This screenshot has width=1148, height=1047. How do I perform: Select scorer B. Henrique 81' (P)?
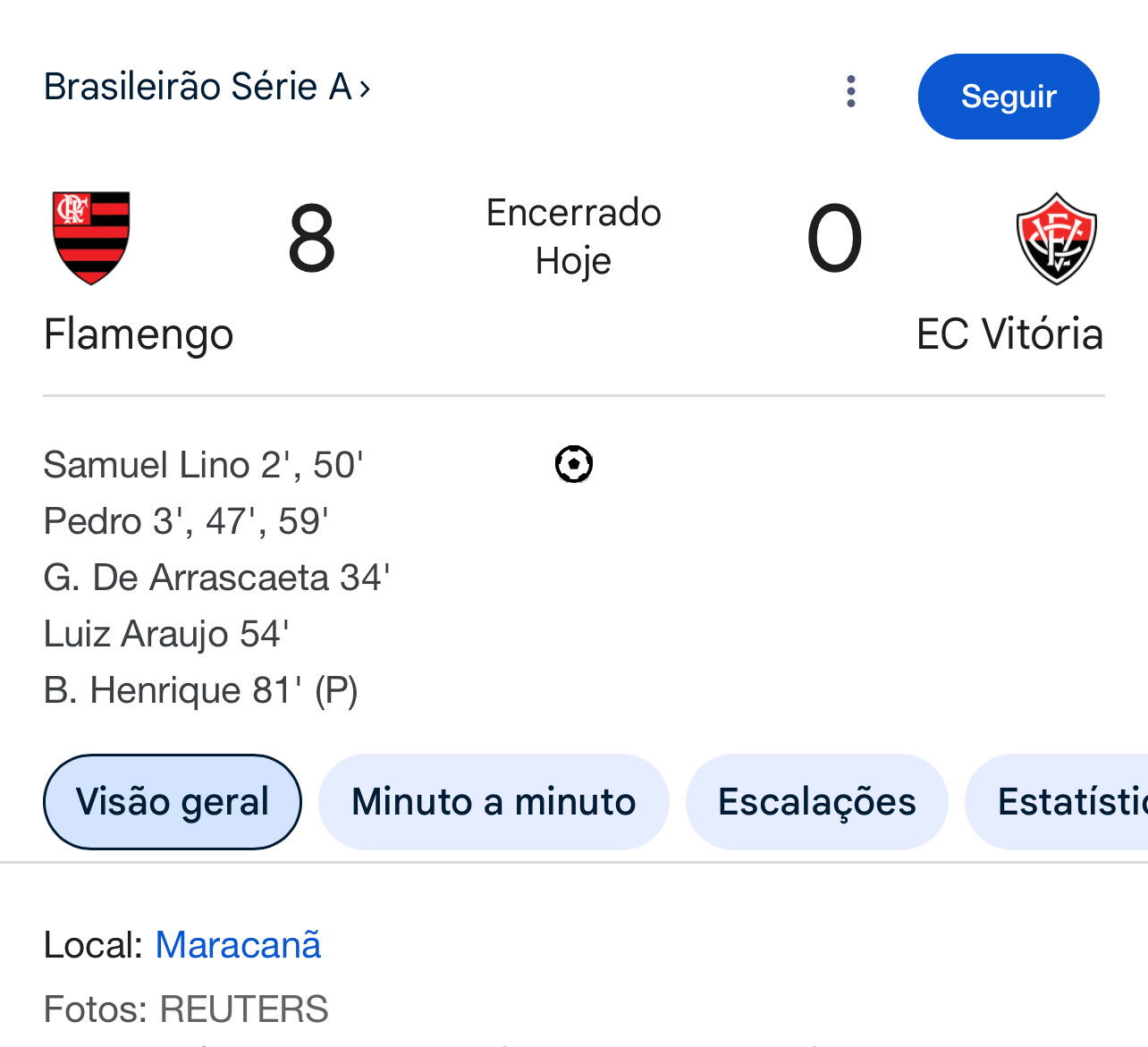[201, 690]
